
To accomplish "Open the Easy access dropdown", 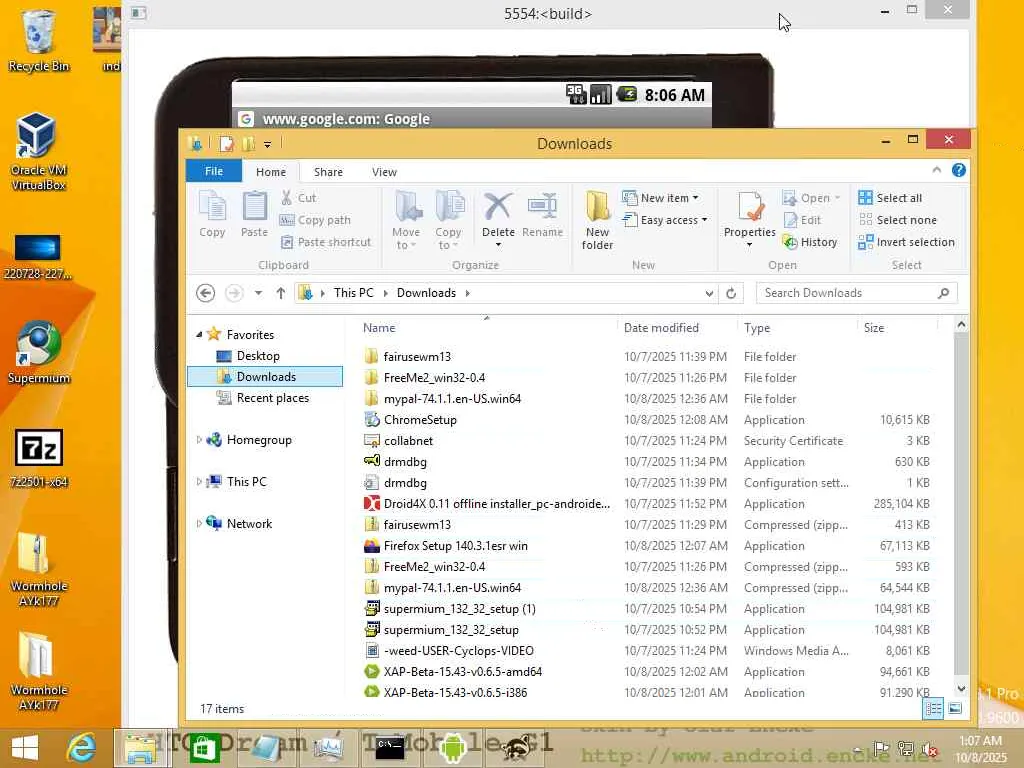I will 665,220.
